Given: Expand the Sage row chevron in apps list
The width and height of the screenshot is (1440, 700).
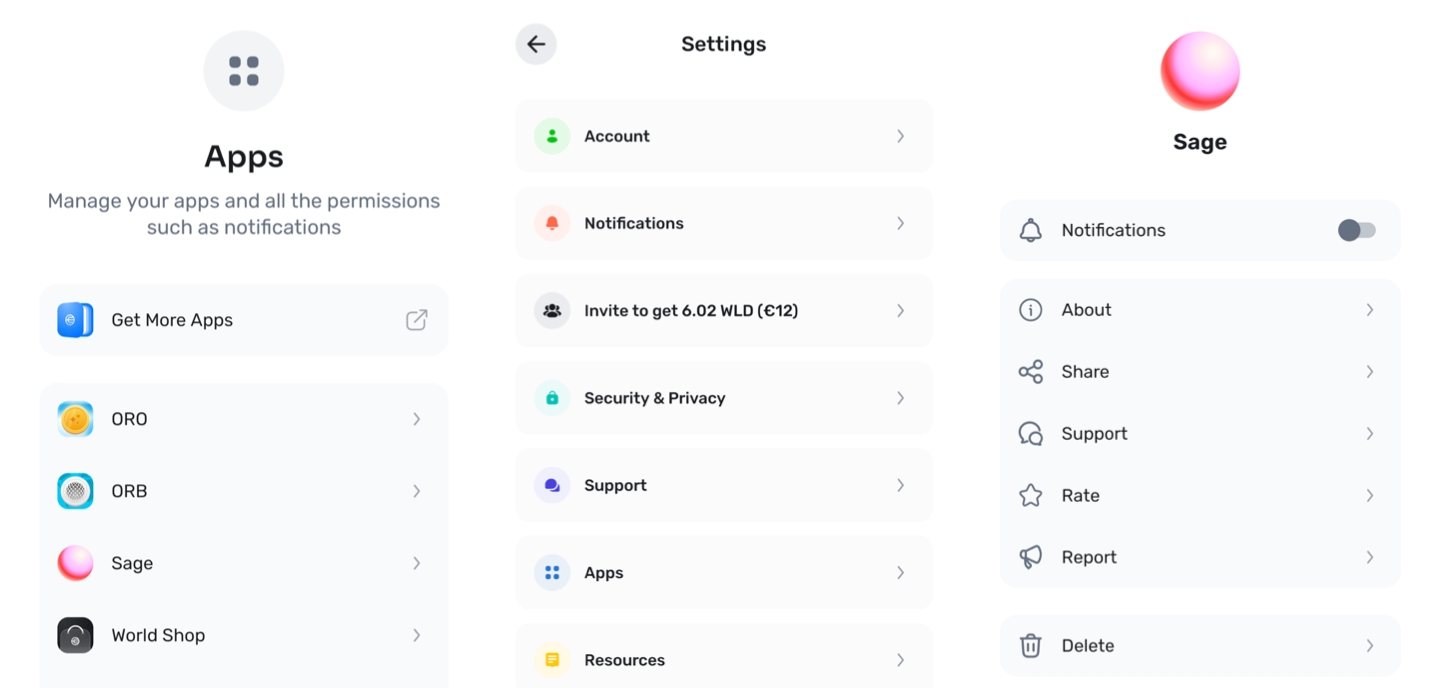Looking at the screenshot, I should pos(417,563).
